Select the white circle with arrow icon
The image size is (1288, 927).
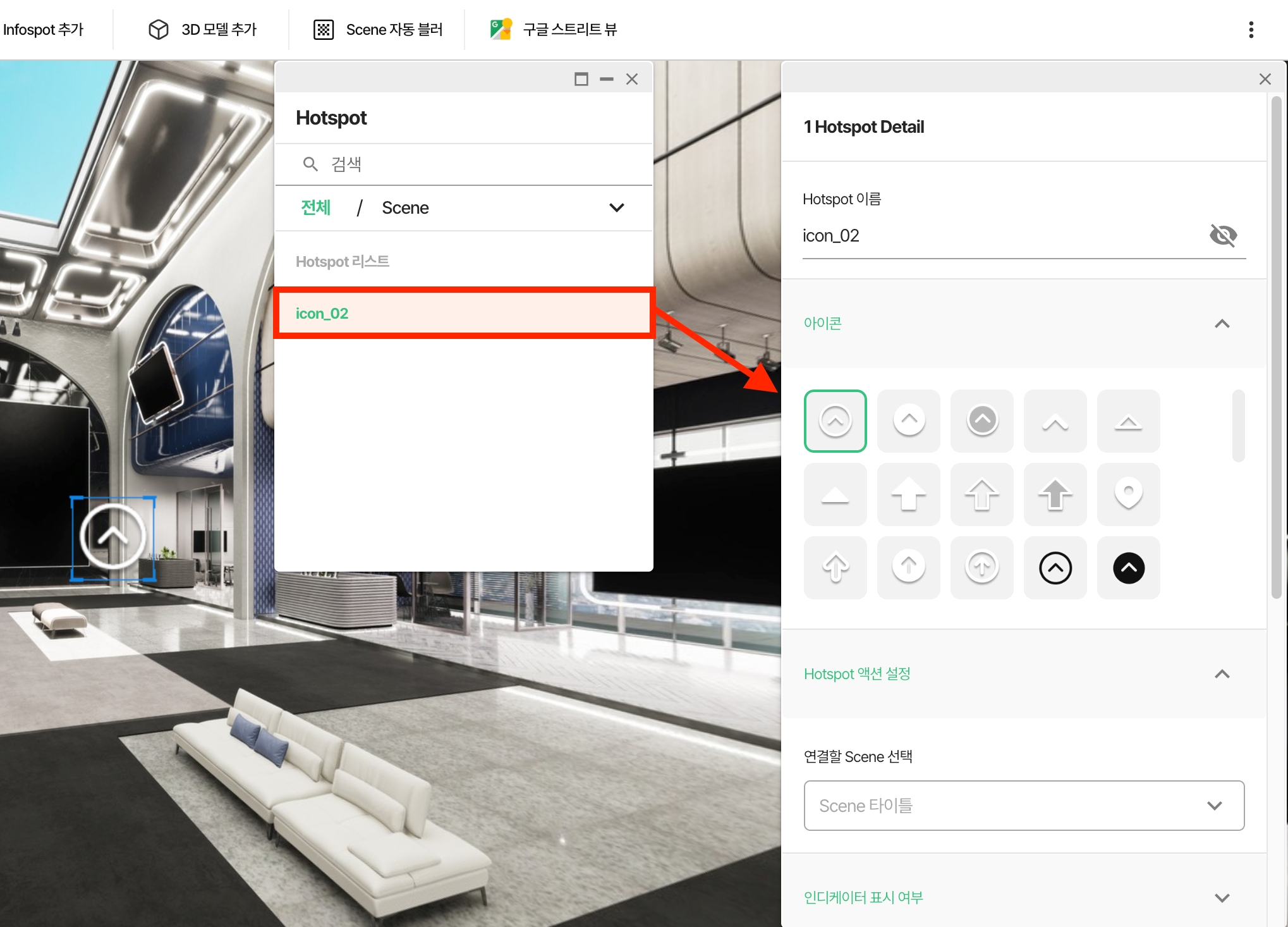pos(908,567)
